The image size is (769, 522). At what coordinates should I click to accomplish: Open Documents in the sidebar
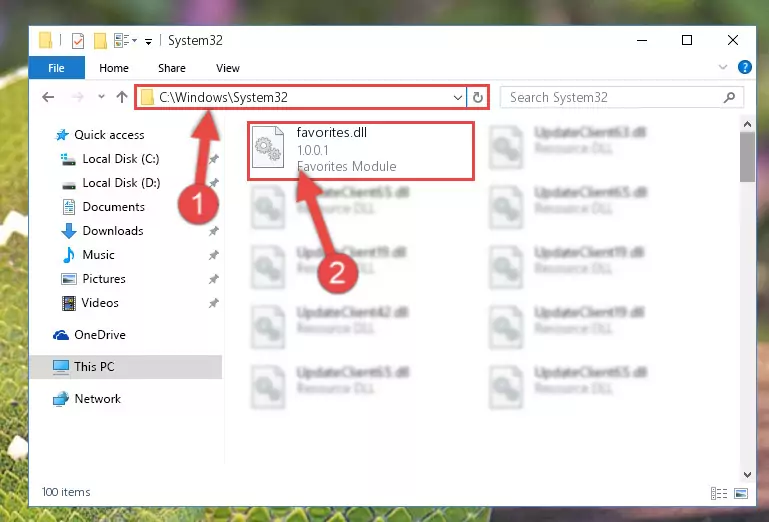tap(113, 207)
